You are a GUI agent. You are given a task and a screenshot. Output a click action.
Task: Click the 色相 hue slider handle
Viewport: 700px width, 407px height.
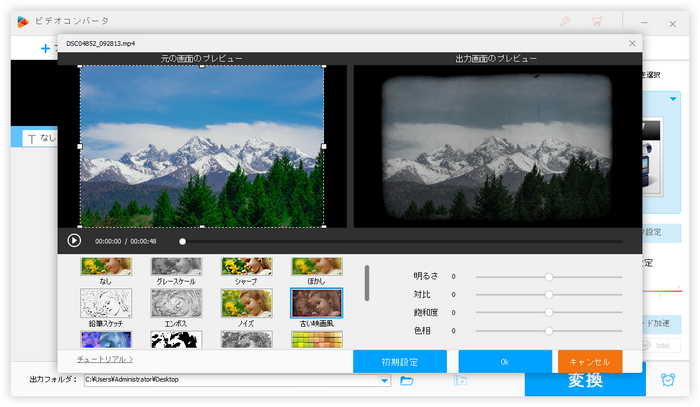click(x=549, y=330)
